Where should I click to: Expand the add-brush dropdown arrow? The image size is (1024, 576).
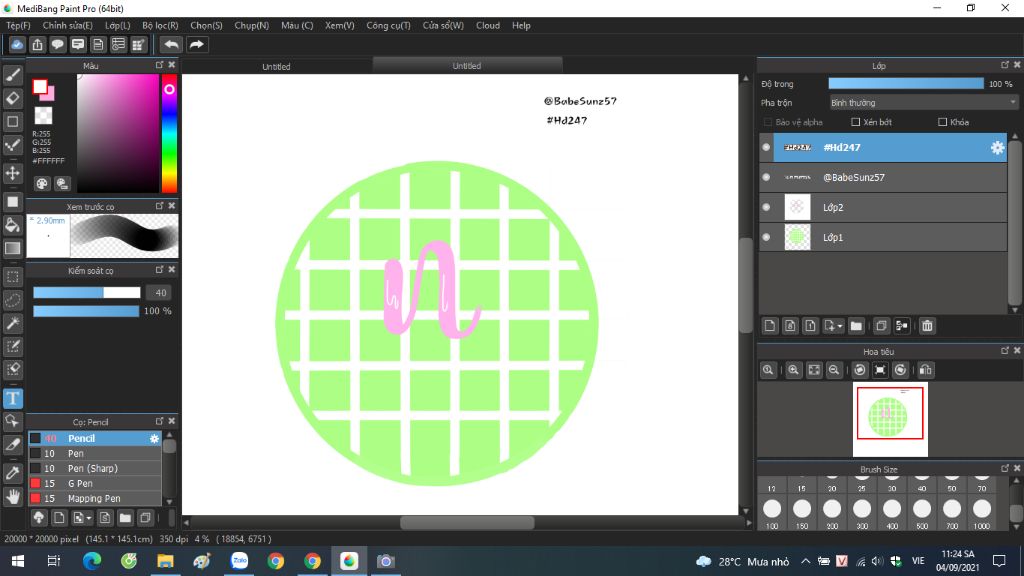tap(89, 519)
